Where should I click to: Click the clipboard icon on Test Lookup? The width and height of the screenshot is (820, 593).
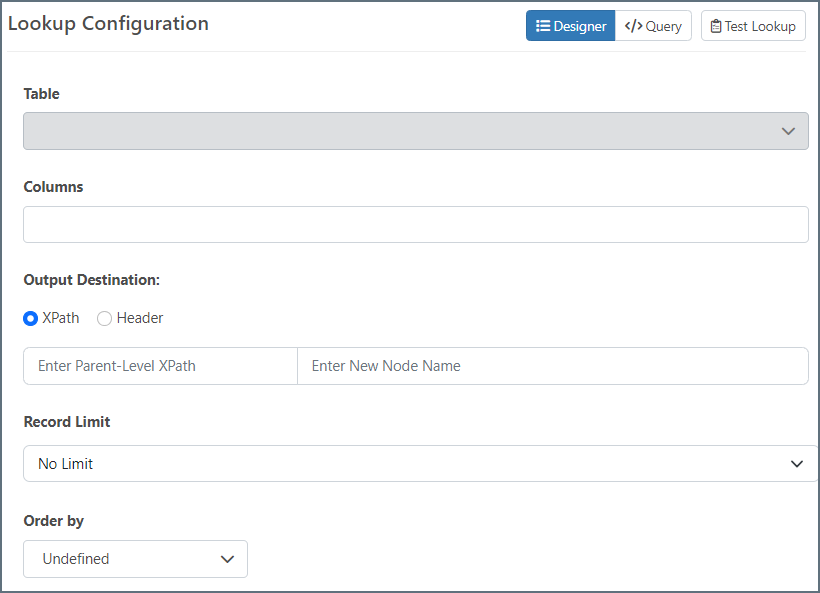click(716, 26)
